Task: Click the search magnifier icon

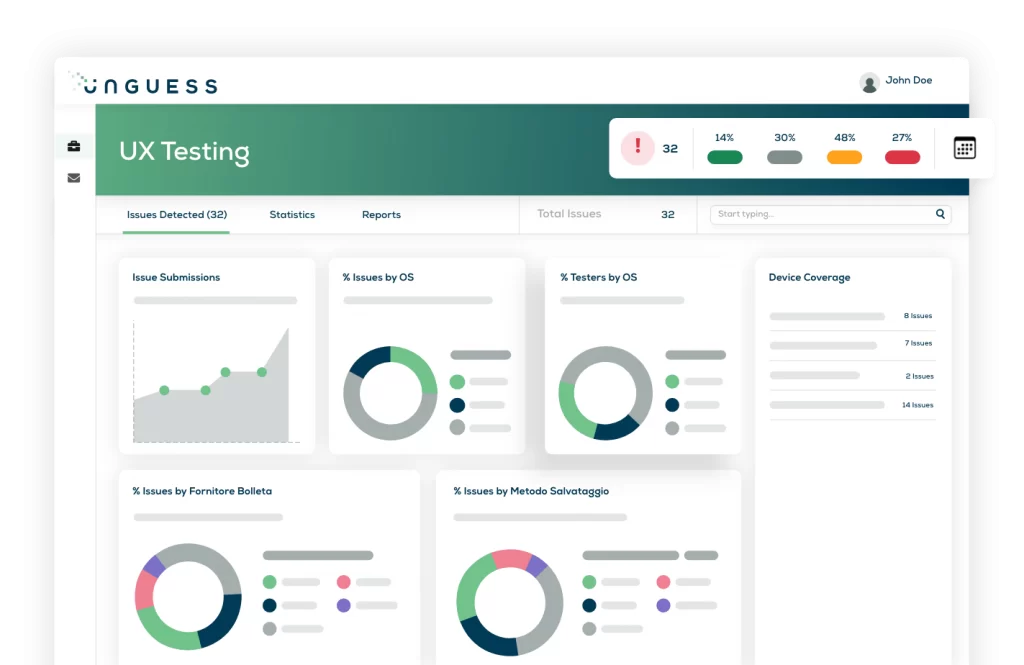Action: [x=940, y=214]
